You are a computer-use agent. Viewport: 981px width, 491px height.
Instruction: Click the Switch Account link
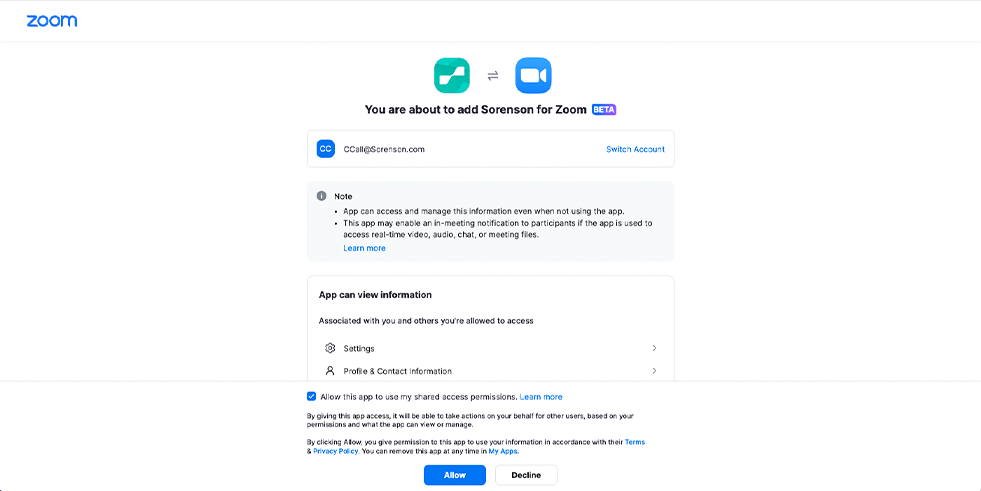coord(635,149)
